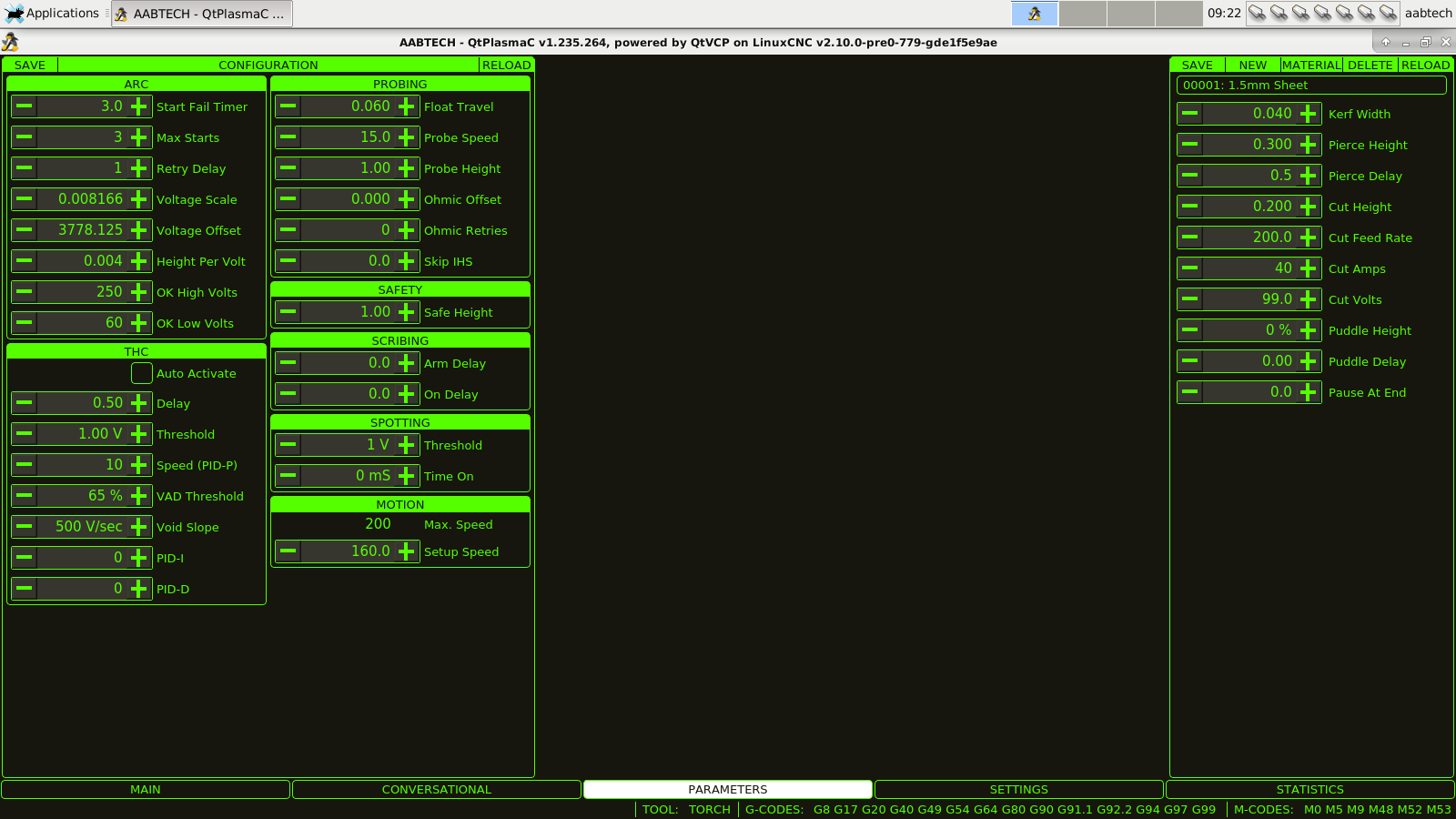Viewport: 1456px width, 819px height.
Task: Increase Pause At End value
Action: coord(1309,392)
